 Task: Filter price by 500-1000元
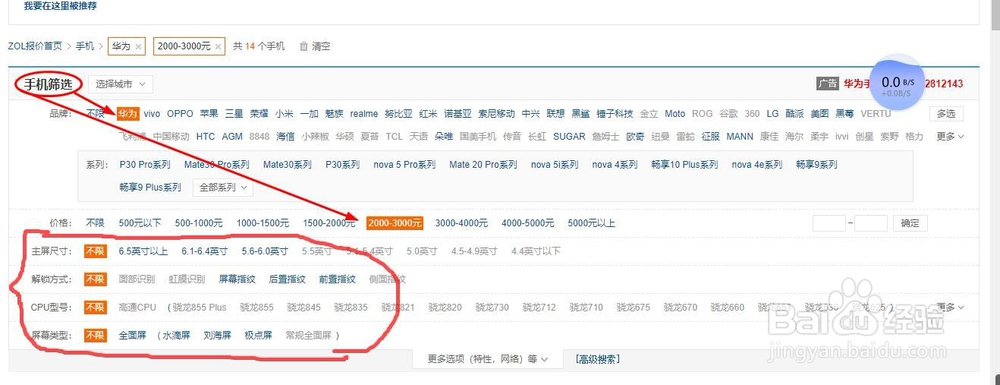(x=198, y=223)
